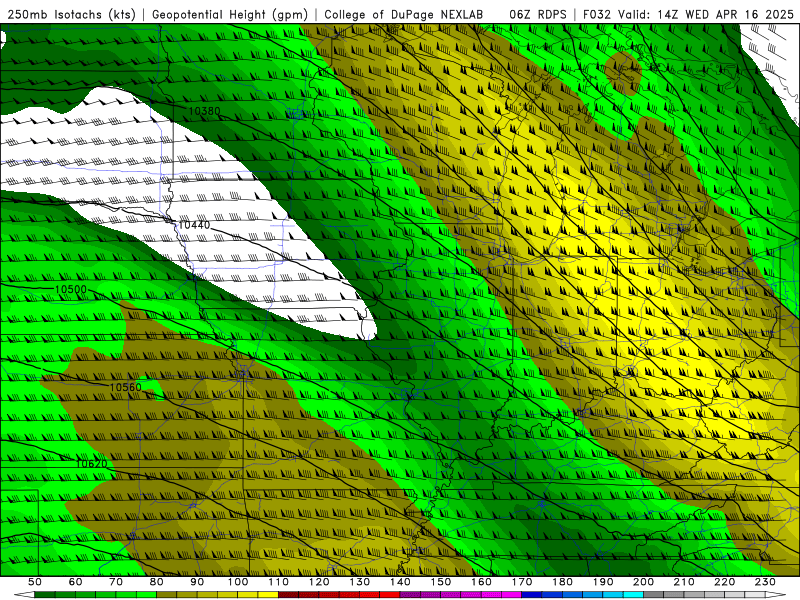Click the 110 value on the color scale
800x600 pixels.
(x=279, y=582)
